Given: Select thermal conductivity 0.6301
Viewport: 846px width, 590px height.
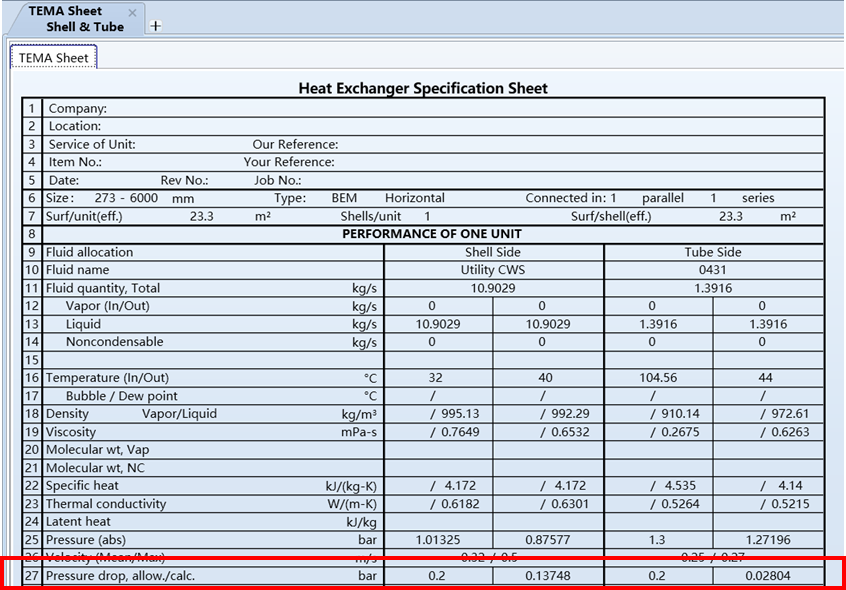Looking at the screenshot, I should pos(570,504).
